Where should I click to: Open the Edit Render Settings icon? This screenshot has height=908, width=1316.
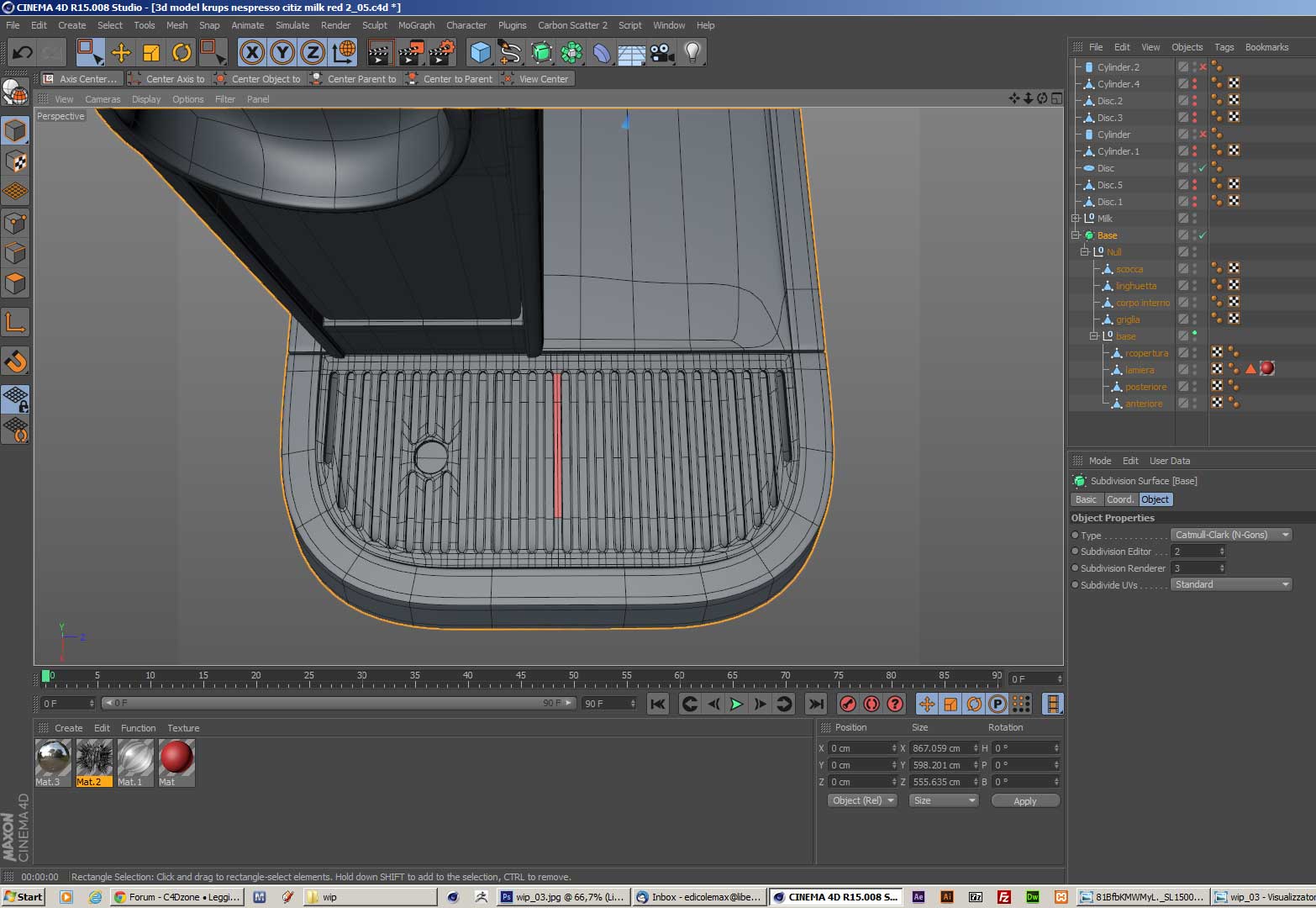[440, 53]
